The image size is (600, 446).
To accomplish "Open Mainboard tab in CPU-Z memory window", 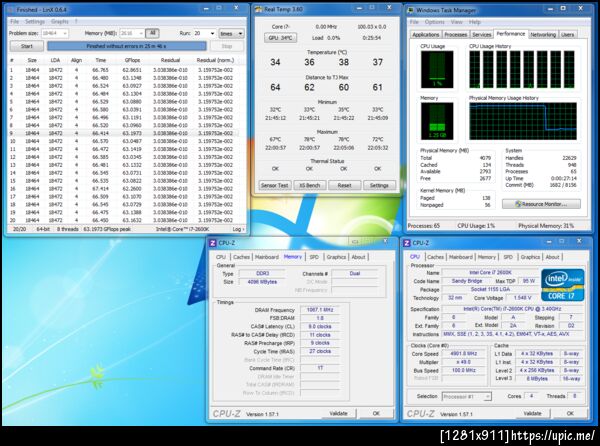I will point(266,257).
